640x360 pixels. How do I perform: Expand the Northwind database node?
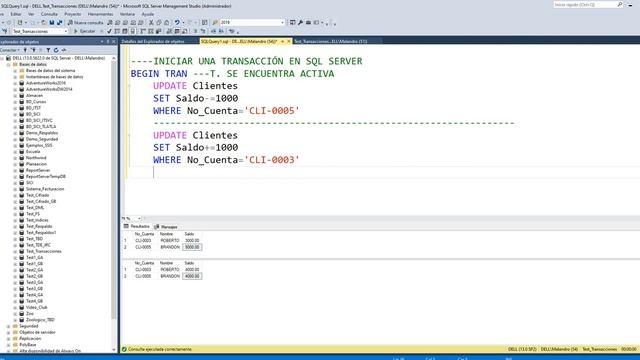15,158
